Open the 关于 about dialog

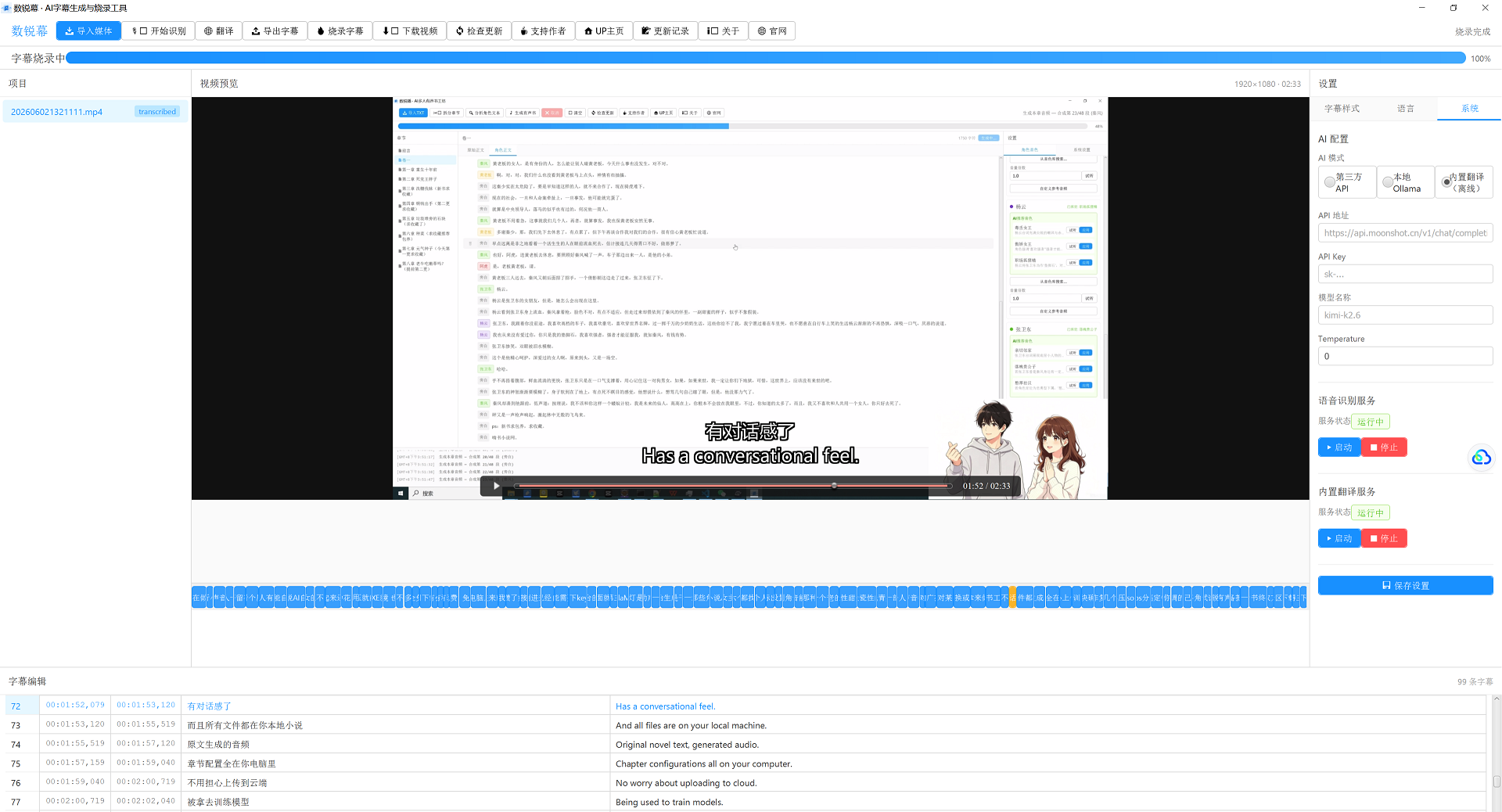(724, 31)
